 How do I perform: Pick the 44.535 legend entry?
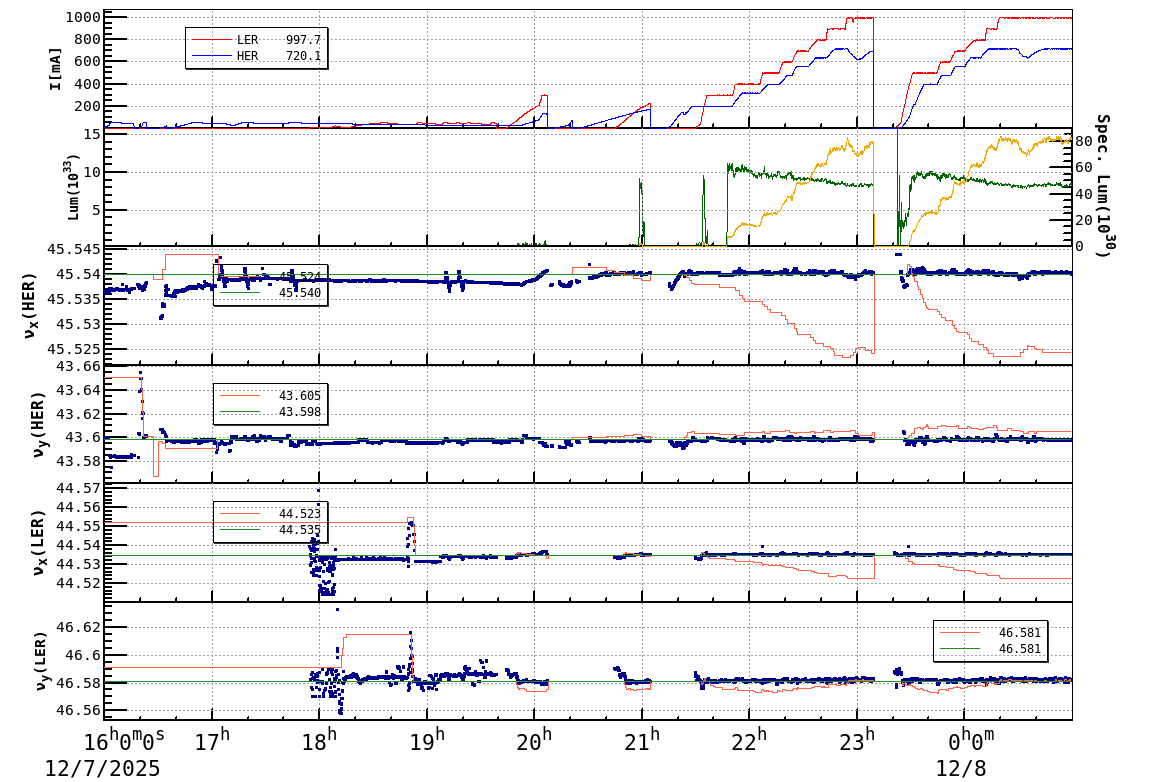coord(299,530)
